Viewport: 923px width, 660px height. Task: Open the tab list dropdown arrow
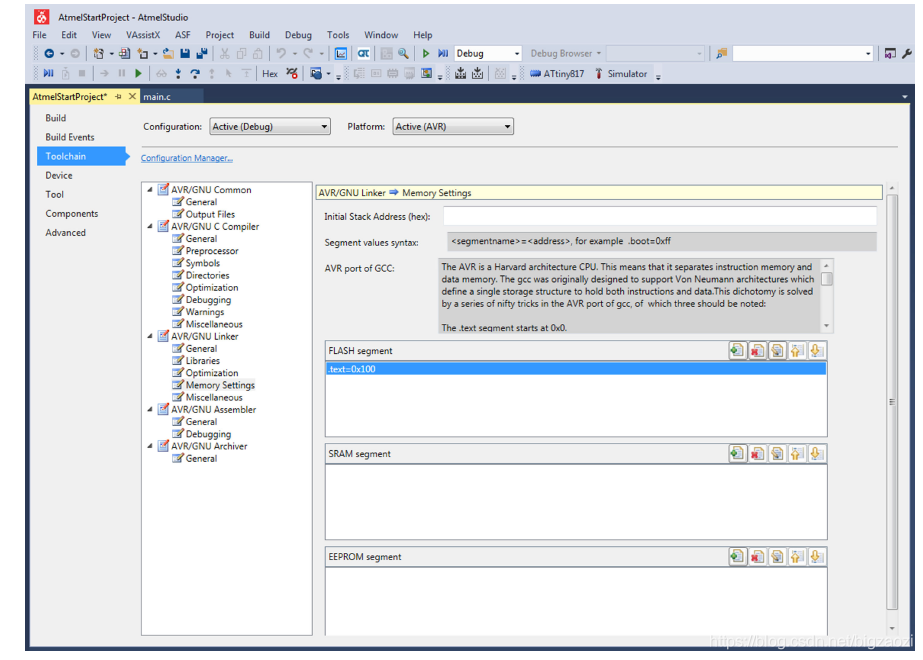904,97
